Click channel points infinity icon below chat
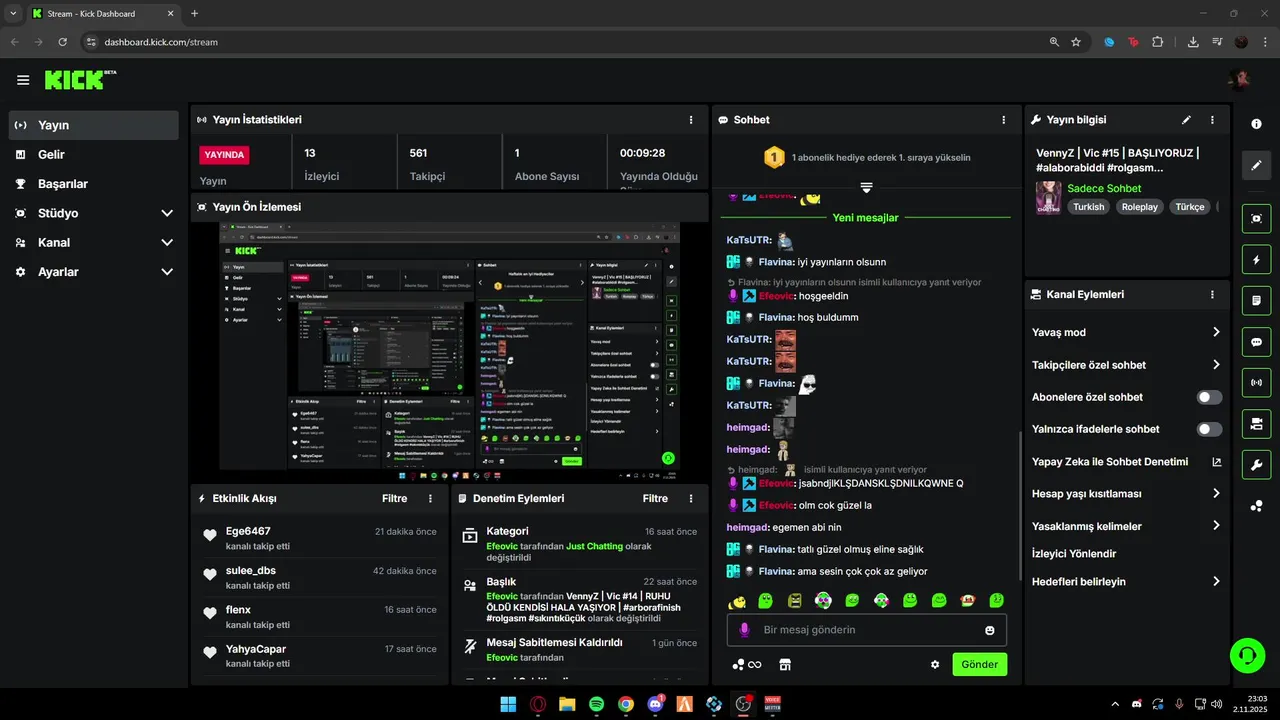The image size is (1280, 720). pos(747,664)
